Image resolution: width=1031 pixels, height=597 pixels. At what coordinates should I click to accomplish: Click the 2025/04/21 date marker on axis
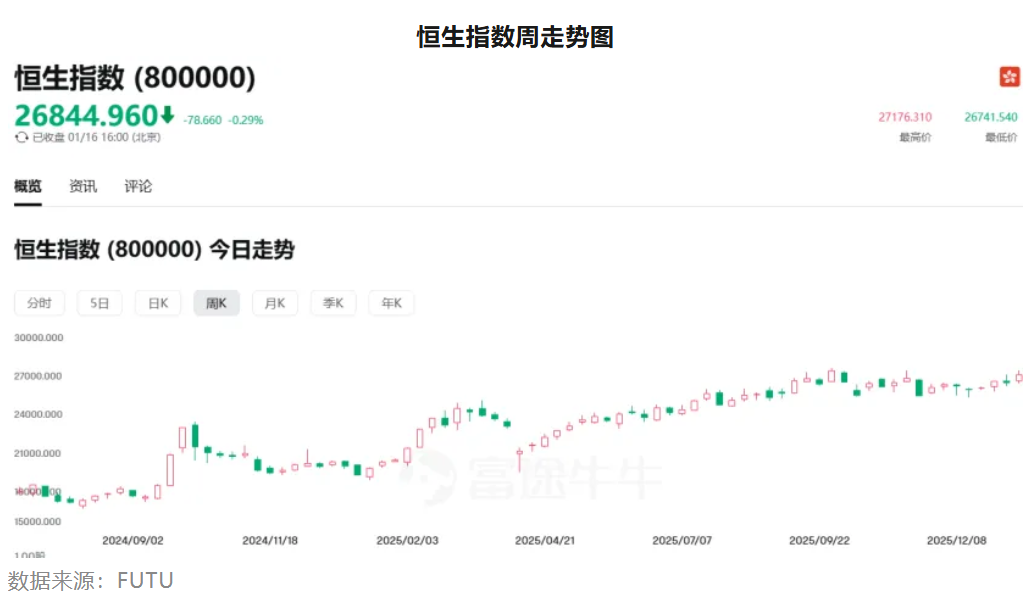(545, 540)
